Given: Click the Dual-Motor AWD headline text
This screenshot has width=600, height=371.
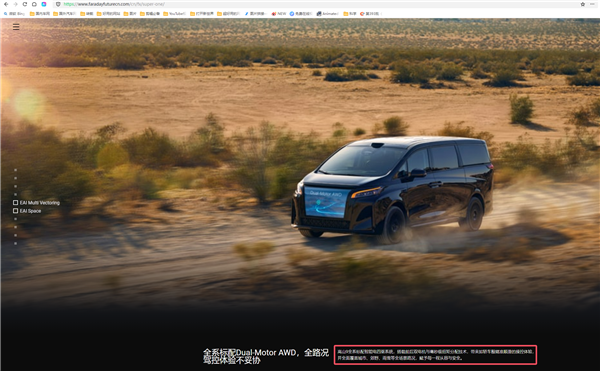Looking at the screenshot, I should [266, 356].
